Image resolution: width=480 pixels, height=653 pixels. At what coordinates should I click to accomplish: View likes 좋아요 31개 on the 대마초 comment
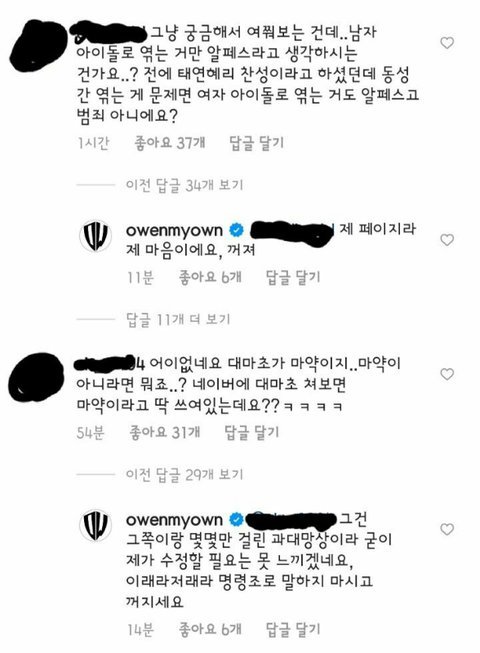click(x=165, y=432)
